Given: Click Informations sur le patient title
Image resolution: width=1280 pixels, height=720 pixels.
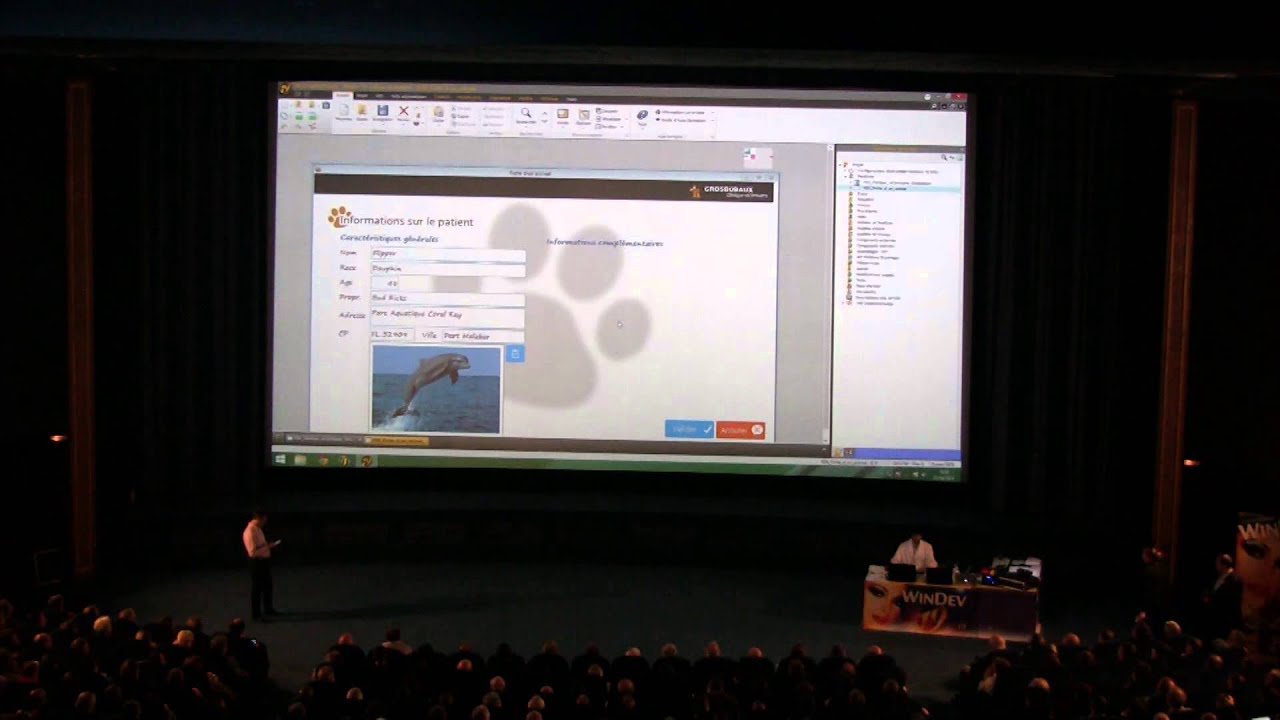Looking at the screenshot, I should coord(407,221).
